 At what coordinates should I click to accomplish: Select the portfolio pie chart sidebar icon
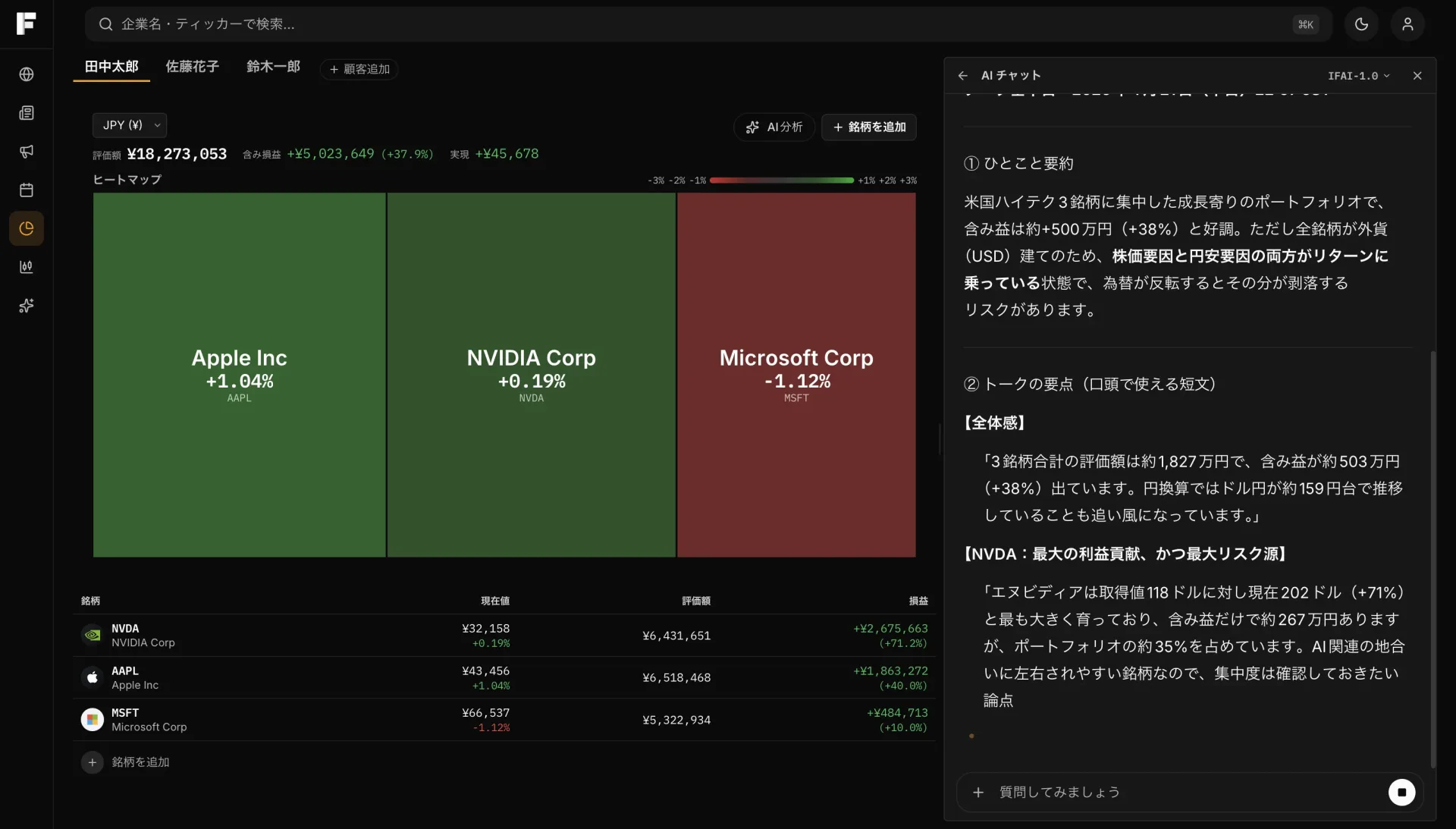coord(27,228)
